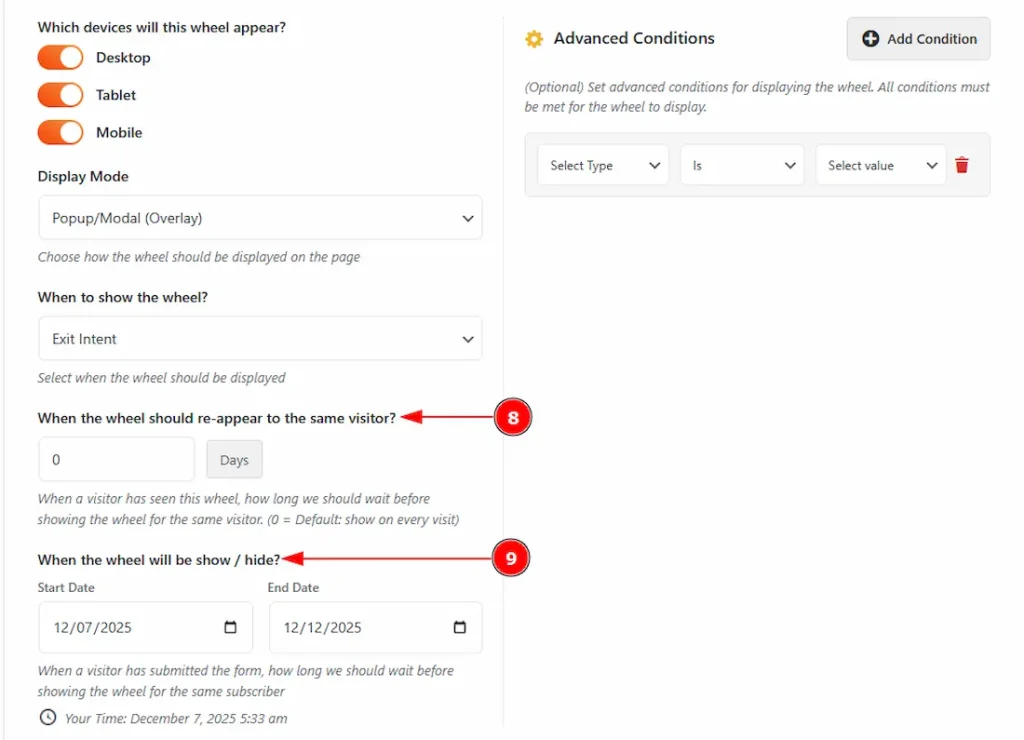Click the Start Date field showing 12/07/2025
The width and height of the screenshot is (1024, 740).
tap(130, 628)
